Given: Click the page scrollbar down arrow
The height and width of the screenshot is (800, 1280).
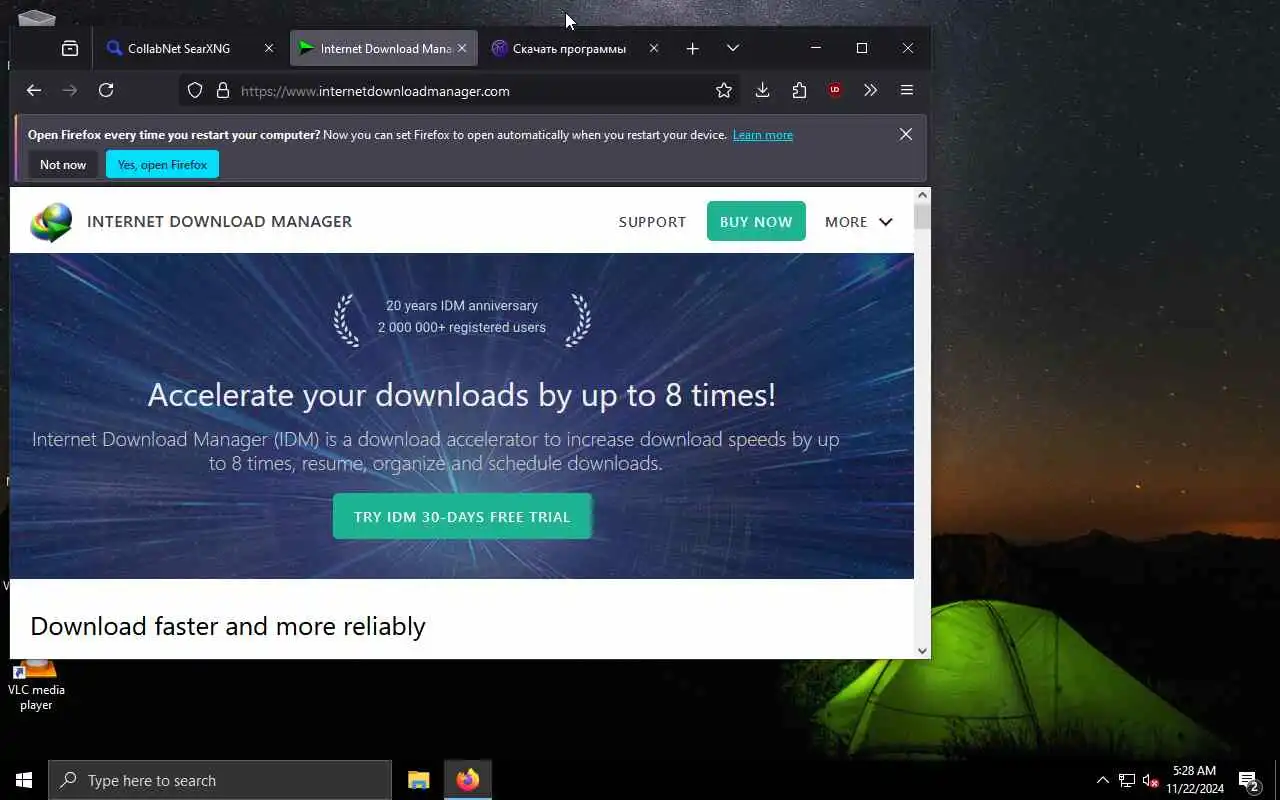Looking at the screenshot, I should pyautogui.click(x=922, y=651).
